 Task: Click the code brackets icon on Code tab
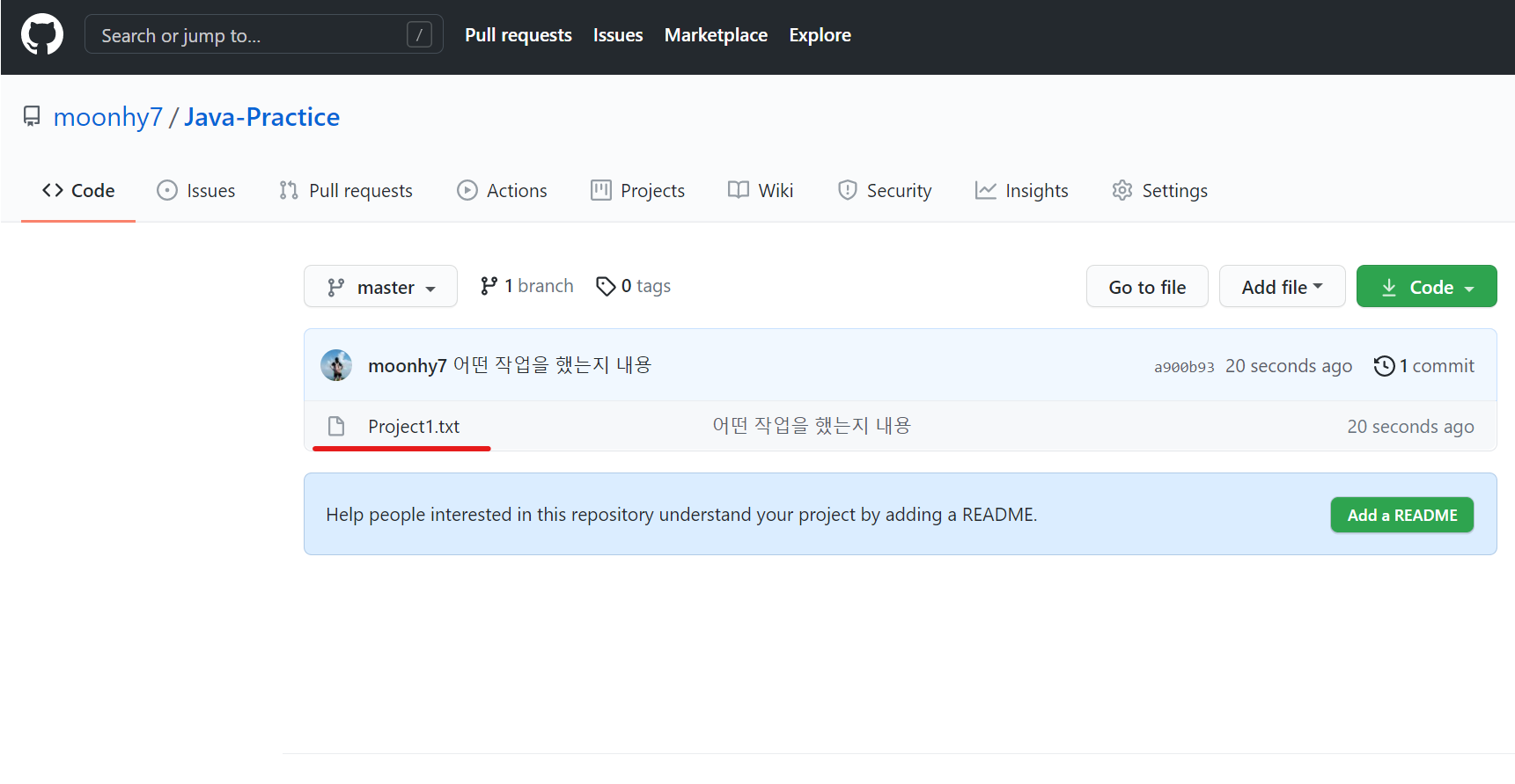pyautogui.click(x=53, y=190)
